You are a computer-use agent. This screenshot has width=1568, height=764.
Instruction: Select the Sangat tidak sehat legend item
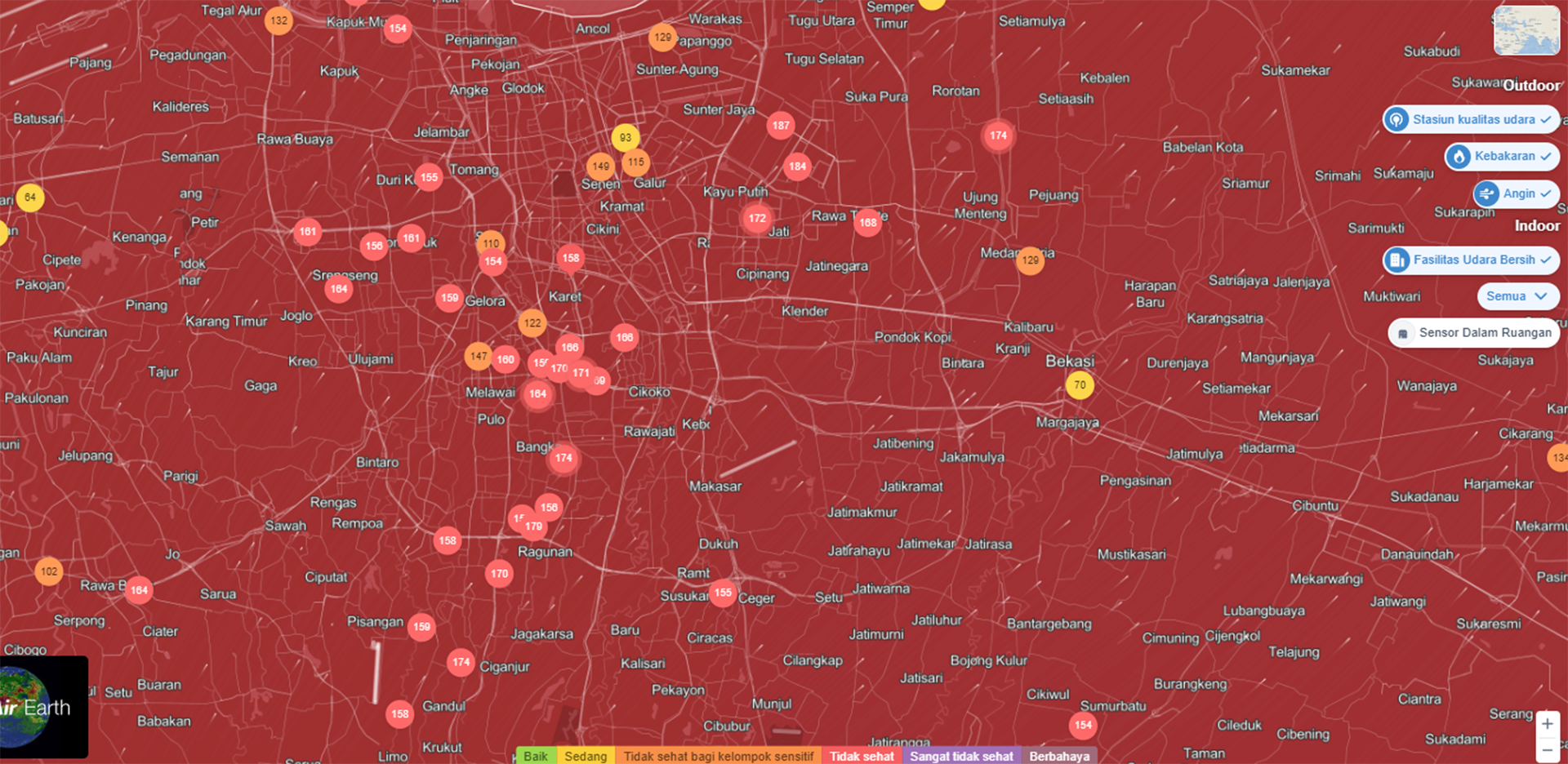[961, 756]
